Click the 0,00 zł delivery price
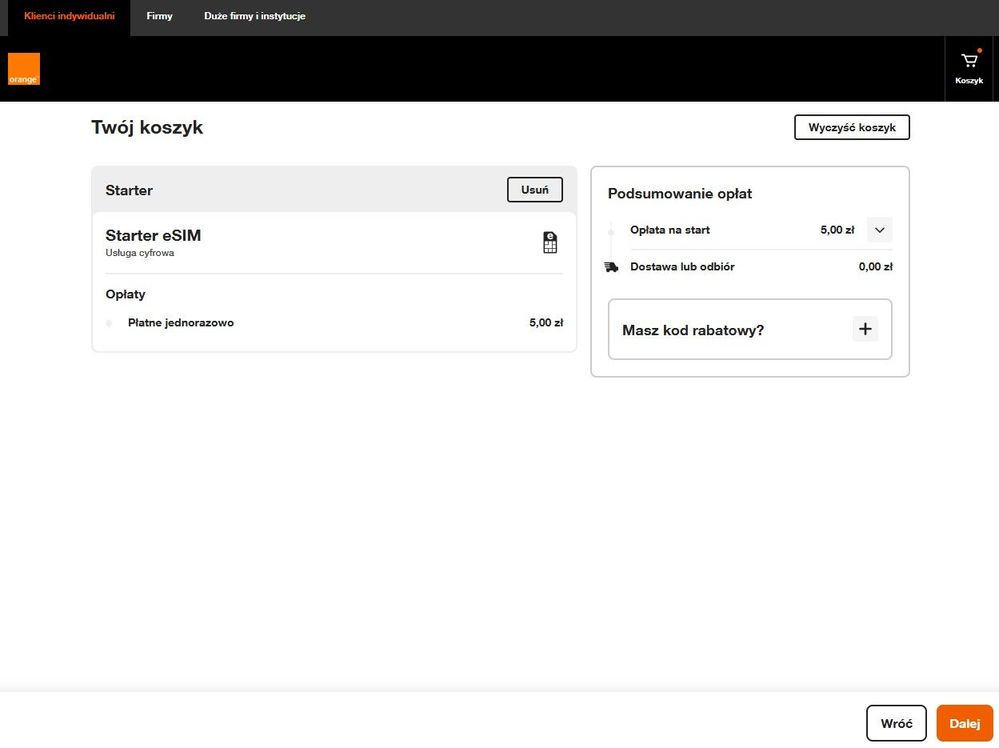 click(875, 267)
